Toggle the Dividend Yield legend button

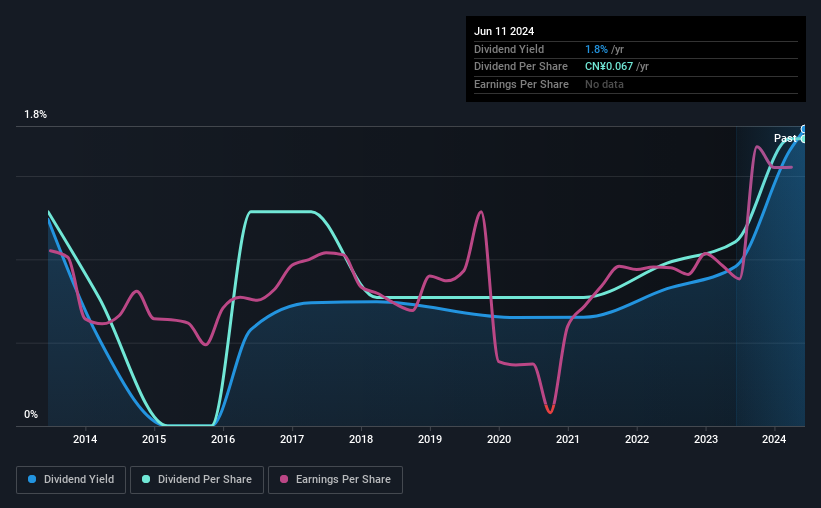click(71, 479)
